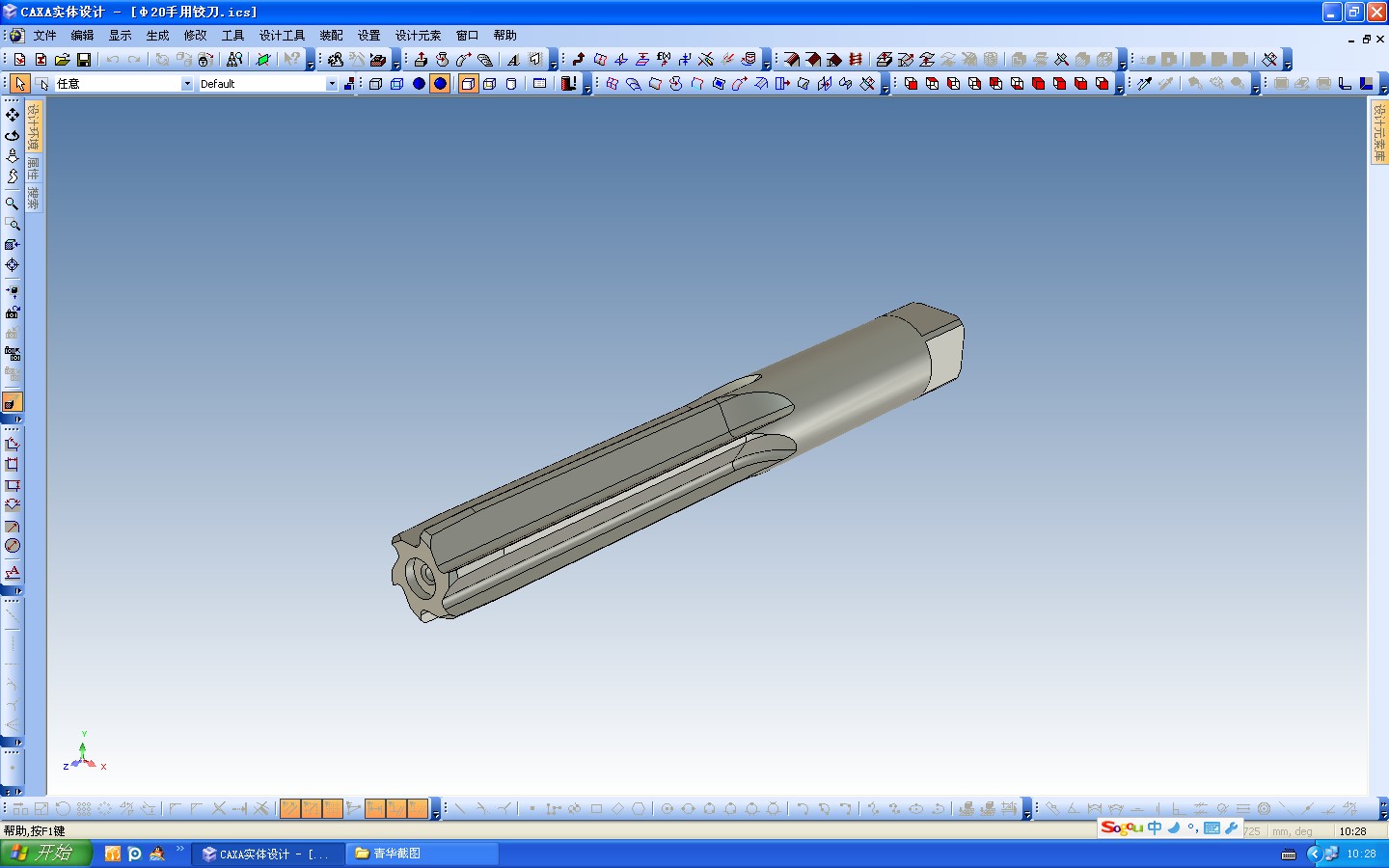The width and height of the screenshot is (1389, 868).
Task: Select the pan (four-arrow) view tool
Action: pos(13,114)
